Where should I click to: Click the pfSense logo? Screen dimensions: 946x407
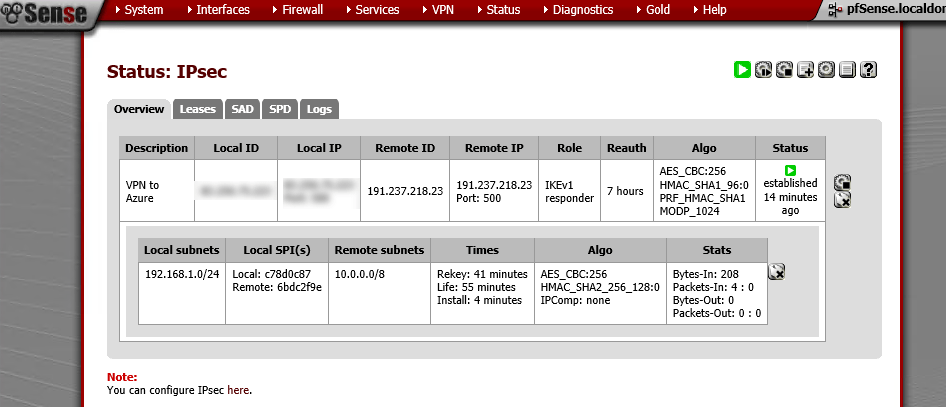[45, 13]
